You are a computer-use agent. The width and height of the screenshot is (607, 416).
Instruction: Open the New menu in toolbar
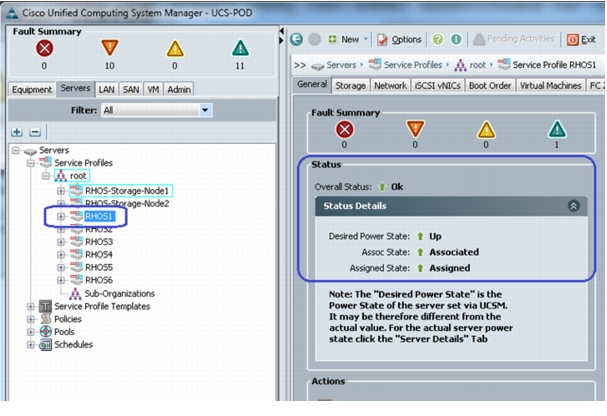point(347,39)
